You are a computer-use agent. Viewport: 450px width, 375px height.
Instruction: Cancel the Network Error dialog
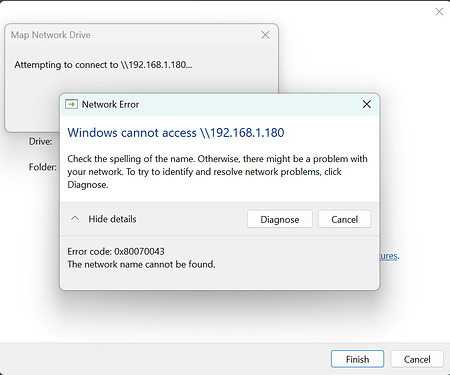click(x=344, y=219)
